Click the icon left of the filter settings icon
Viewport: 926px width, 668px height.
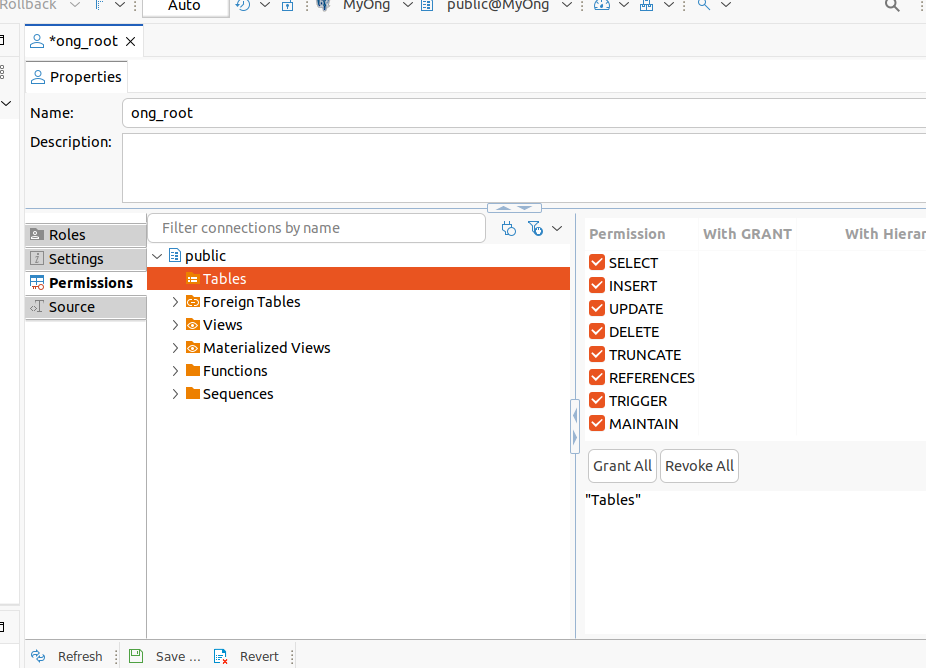click(509, 228)
